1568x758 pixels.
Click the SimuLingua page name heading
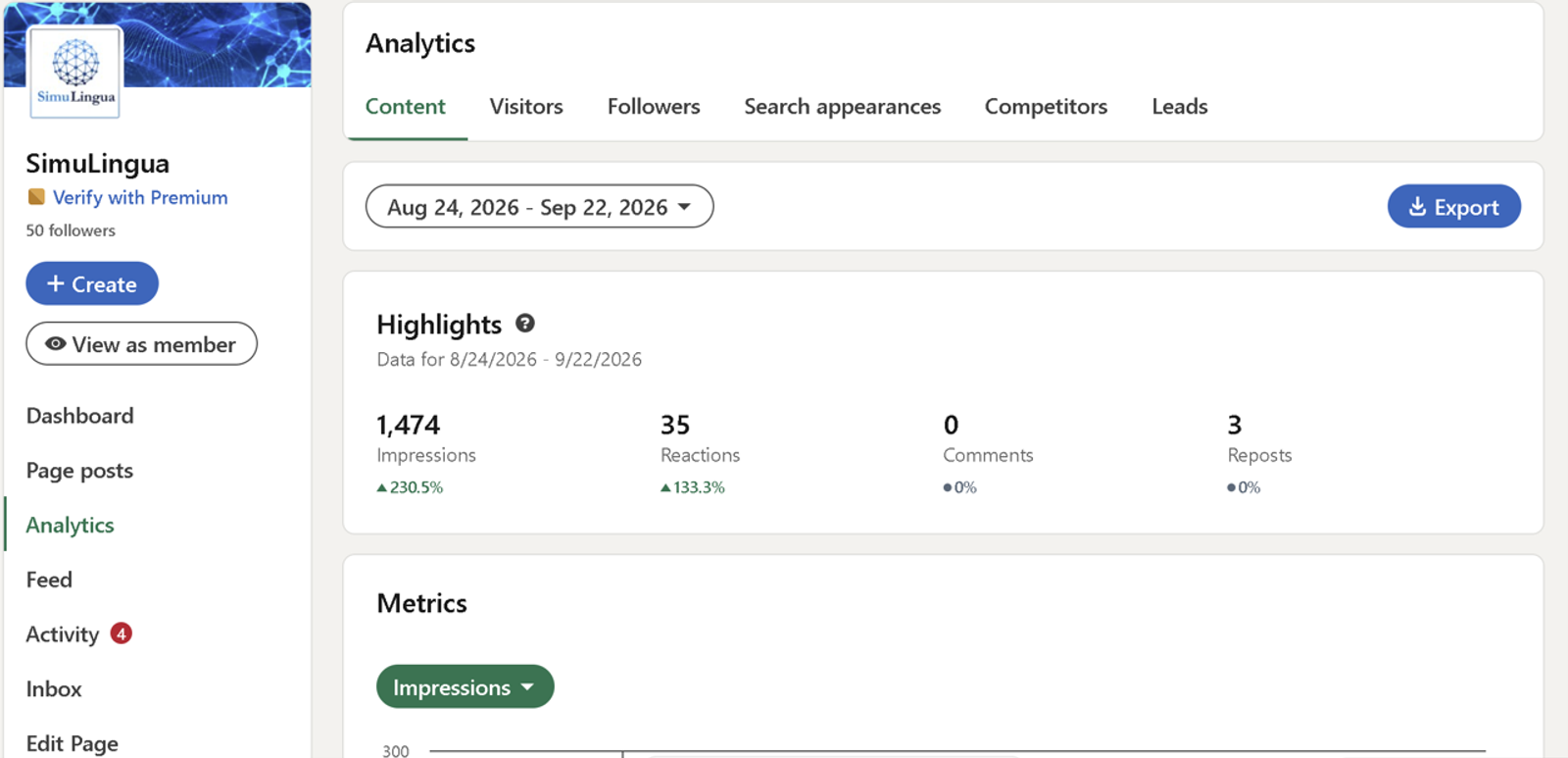click(98, 163)
